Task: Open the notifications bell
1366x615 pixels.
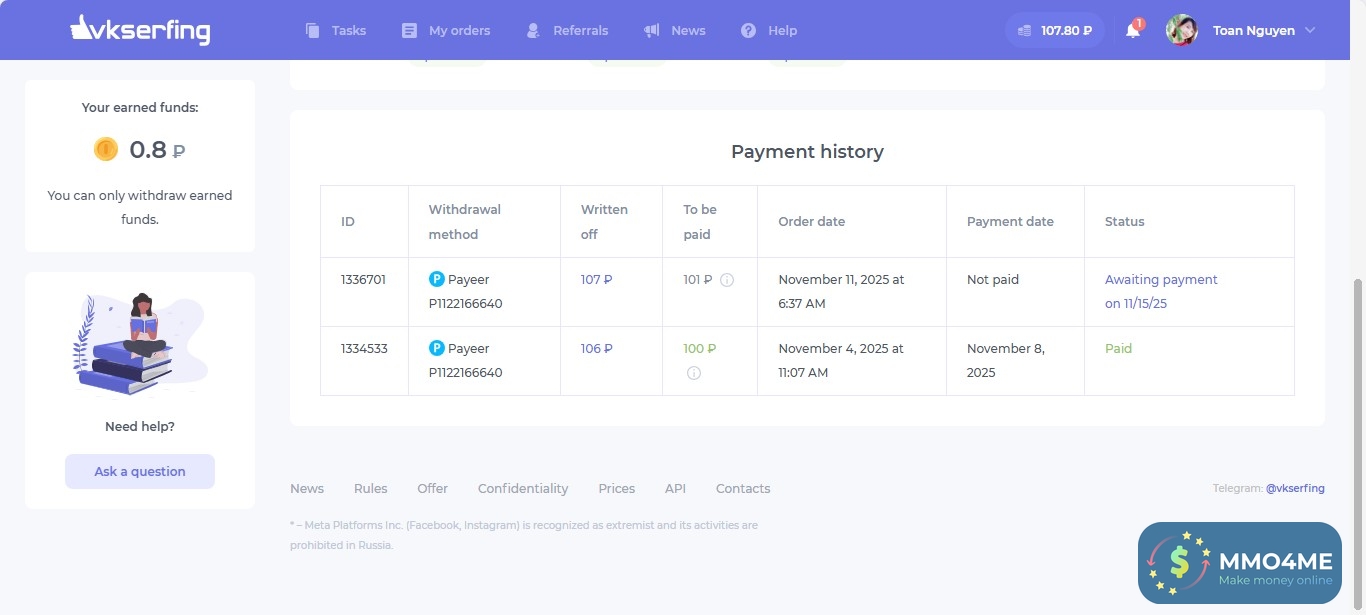Action: coord(1132,30)
